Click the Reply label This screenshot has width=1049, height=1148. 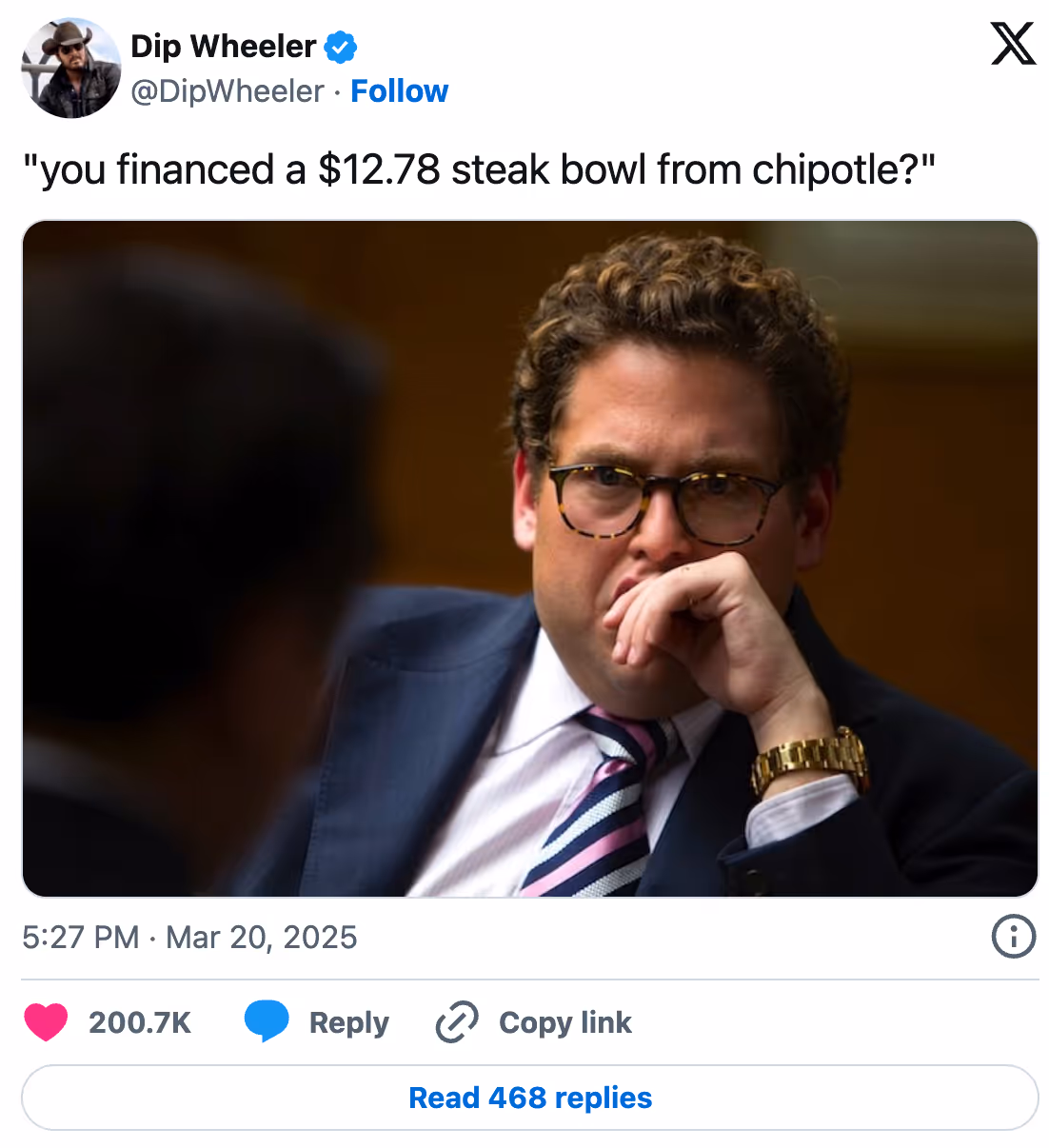[349, 1023]
